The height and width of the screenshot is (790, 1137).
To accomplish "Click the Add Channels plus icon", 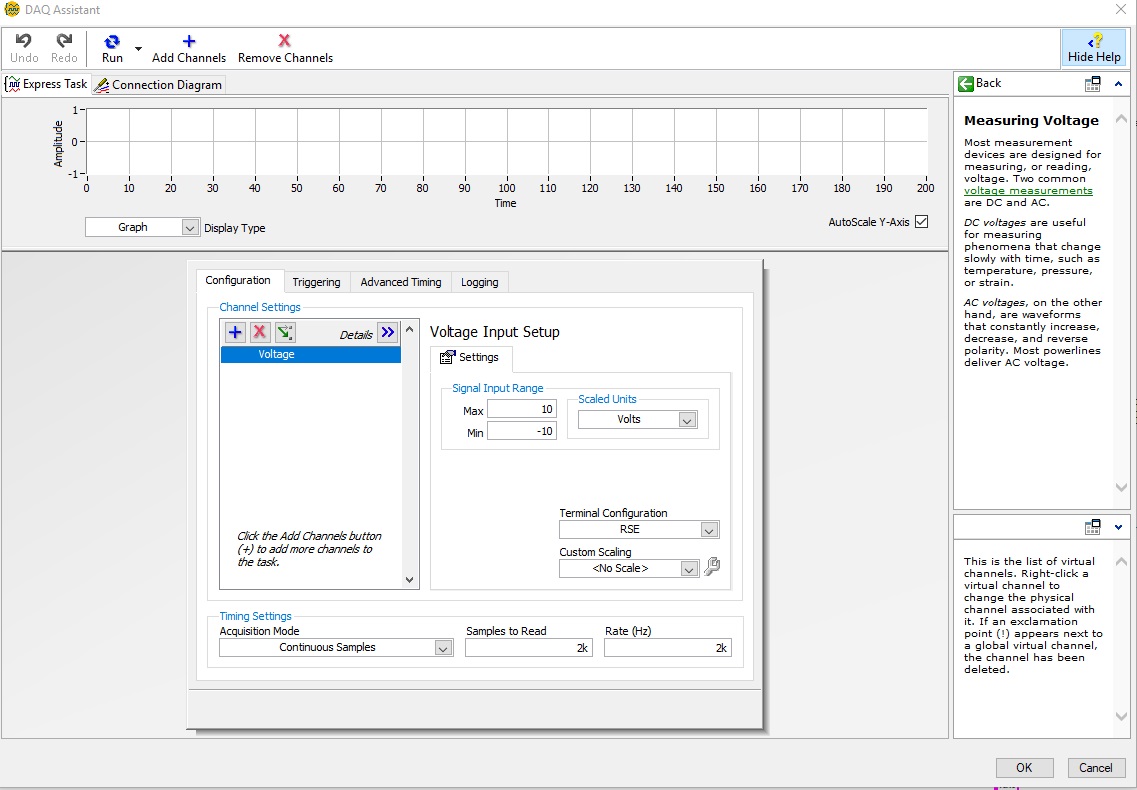I will (189, 41).
